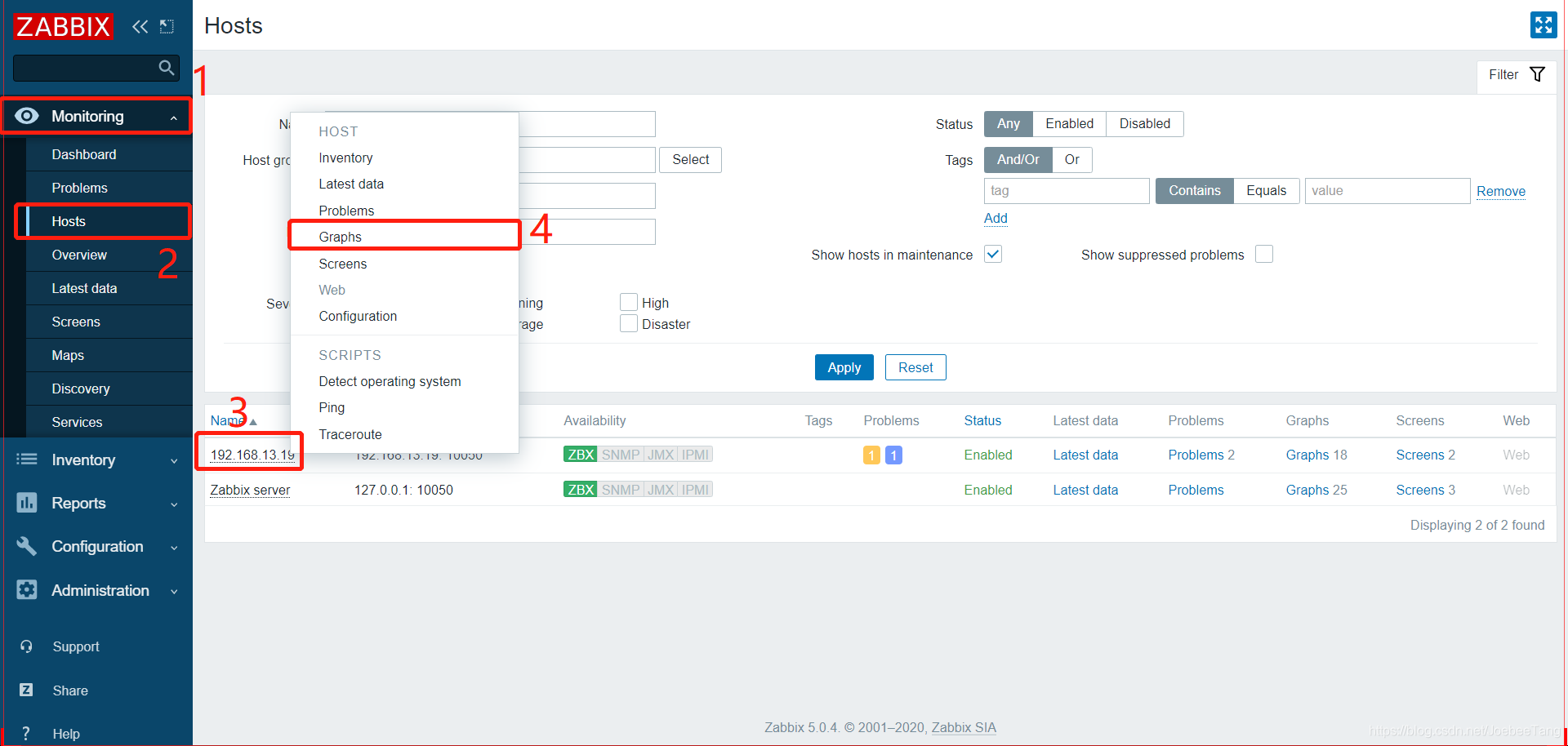Select And/Or tags mode
This screenshot has height=746, width=1568.
click(1018, 159)
